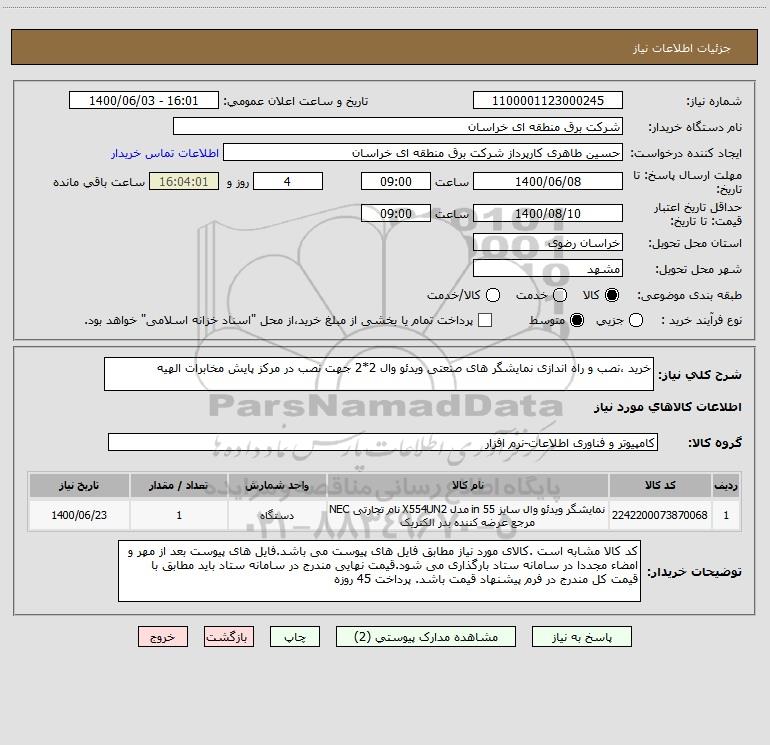Click the کد کالا column header
This screenshot has height=745, width=770.
click(x=660, y=485)
